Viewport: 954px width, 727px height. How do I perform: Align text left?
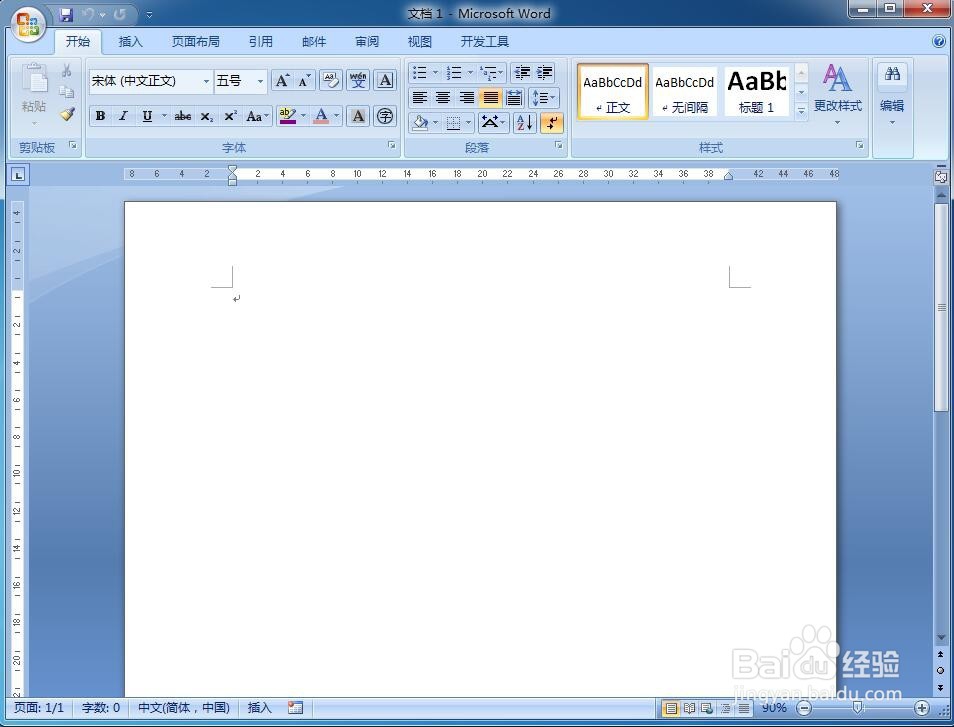tap(419, 98)
